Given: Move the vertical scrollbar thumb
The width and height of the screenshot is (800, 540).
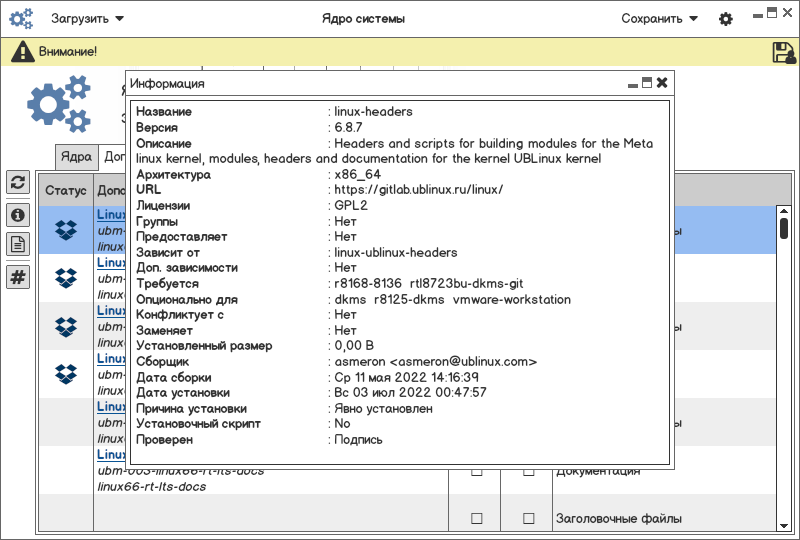Looking at the screenshot, I should coord(784,228).
